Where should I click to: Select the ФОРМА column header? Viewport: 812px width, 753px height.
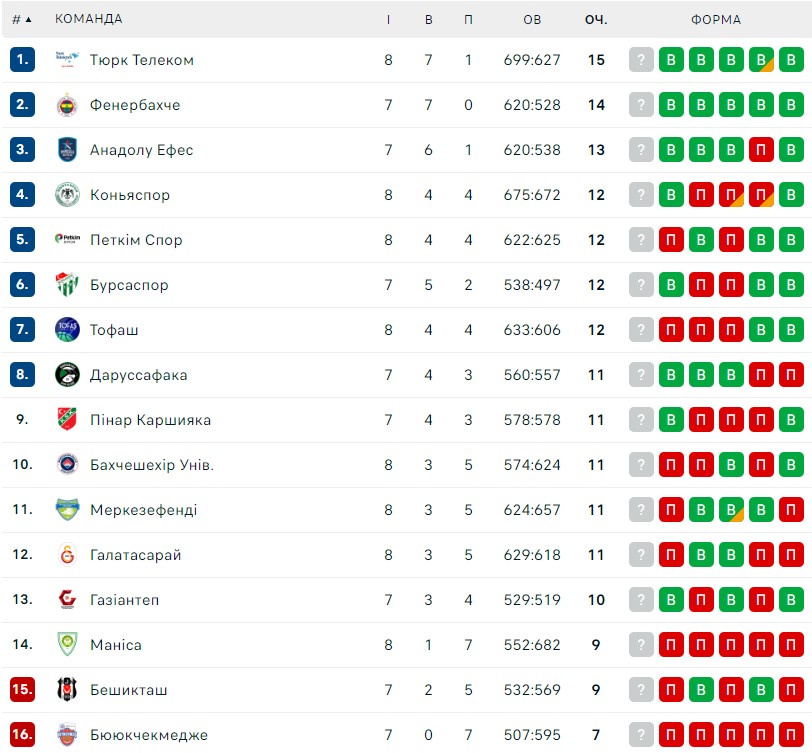pyautogui.click(x=716, y=20)
